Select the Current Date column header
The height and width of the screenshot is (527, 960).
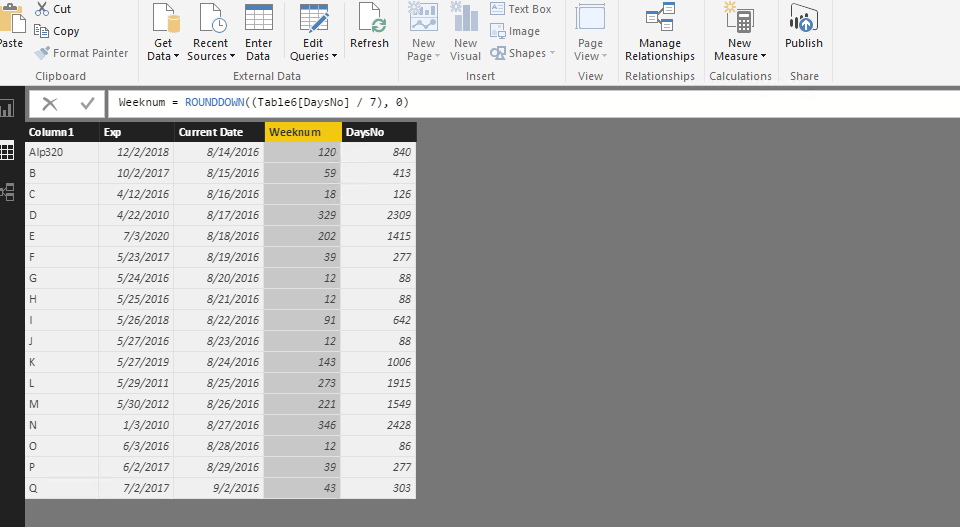(219, 132)
